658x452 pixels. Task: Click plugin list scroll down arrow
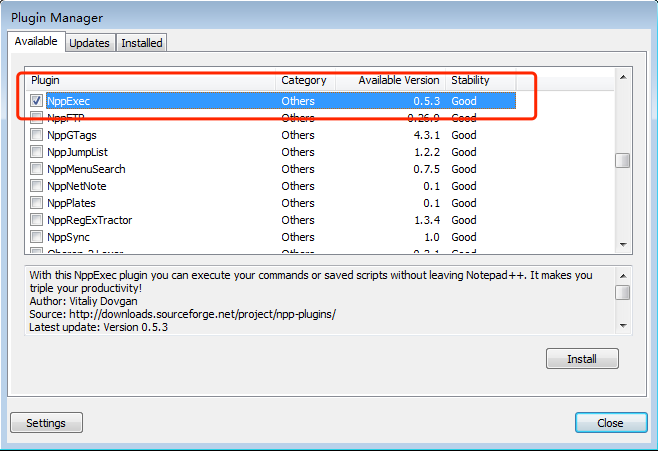pyautogui.click(x=623, y=245)
